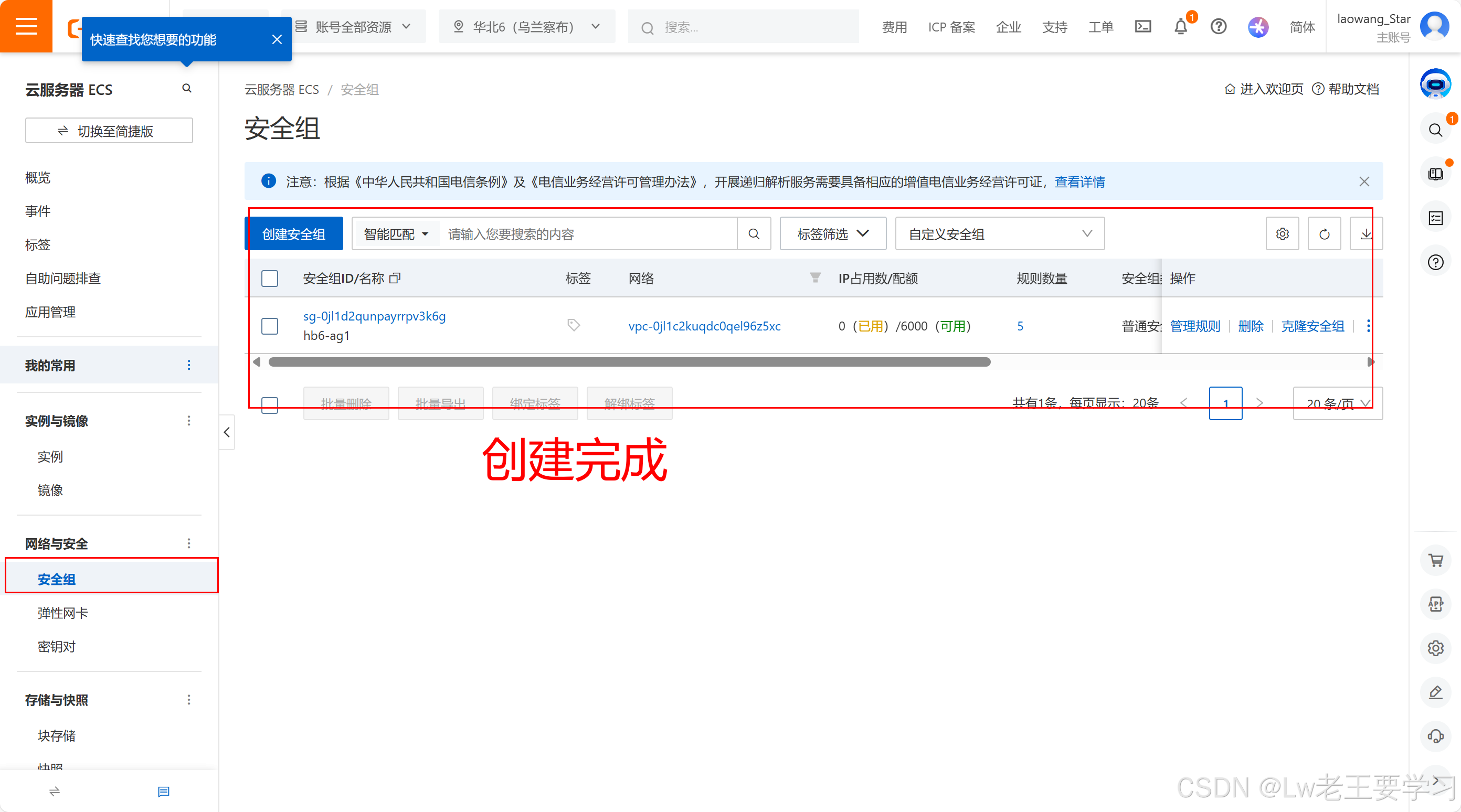The height and width of the screenshot is (812, 1461).
Task: Copy the security group ID column
Action: tap(395, 278)
